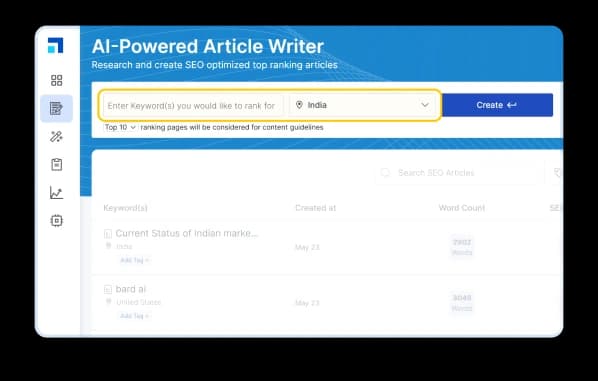Click the tag filter icon right of search
Screen dimensions: 598x381
pos(558,173)
